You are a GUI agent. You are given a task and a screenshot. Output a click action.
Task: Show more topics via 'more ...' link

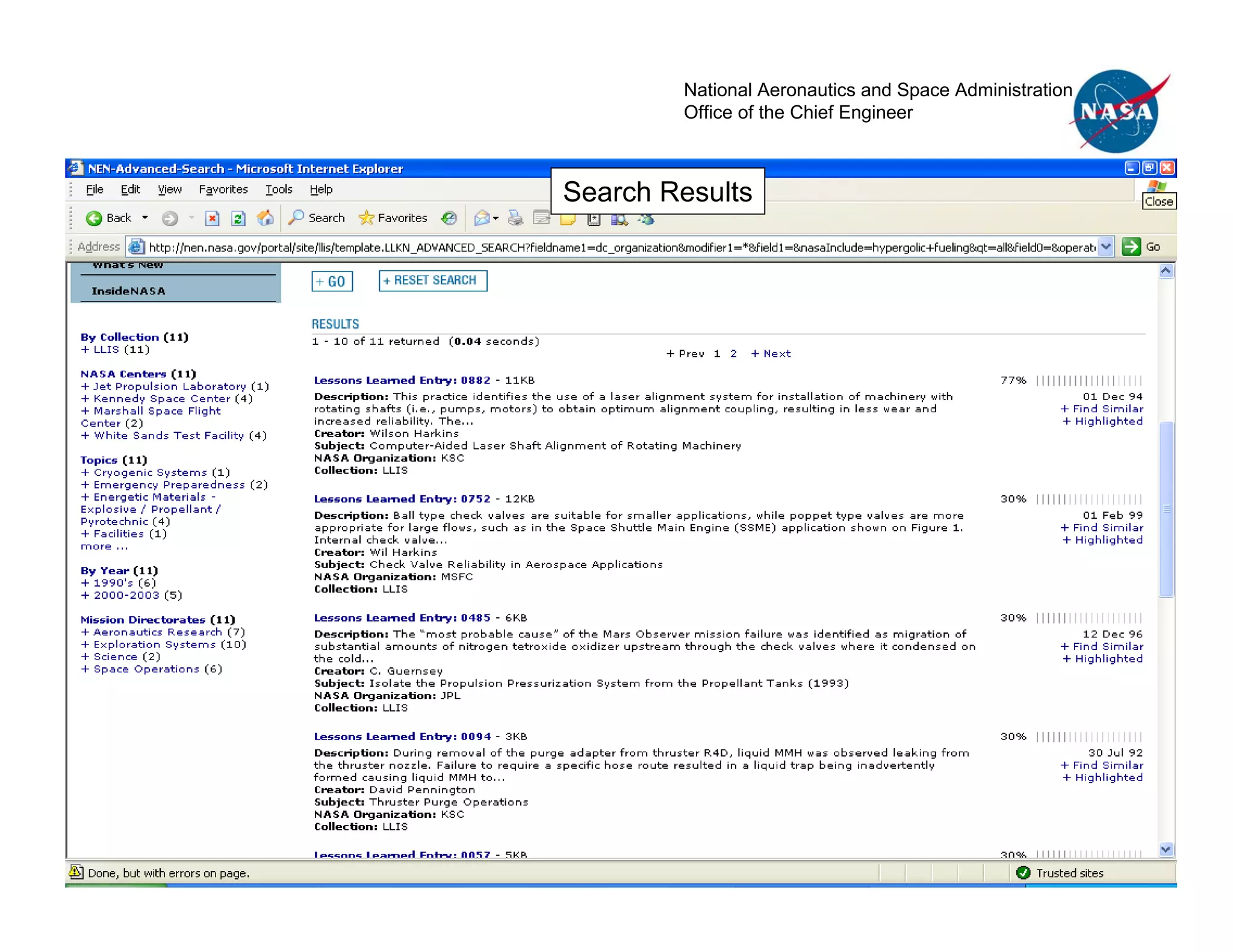pos(104,546)
